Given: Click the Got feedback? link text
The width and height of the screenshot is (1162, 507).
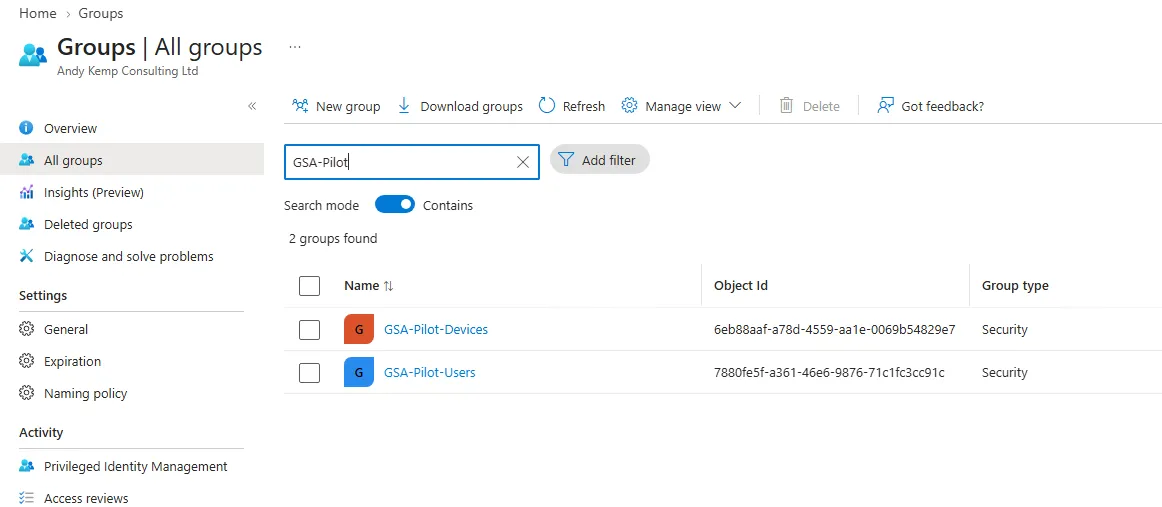Looking at the screenshot, I should click(943, 106).
